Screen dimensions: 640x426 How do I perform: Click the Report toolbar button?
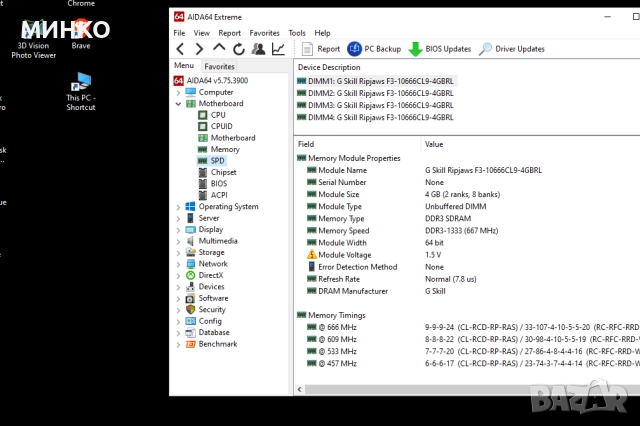point(321,49)
